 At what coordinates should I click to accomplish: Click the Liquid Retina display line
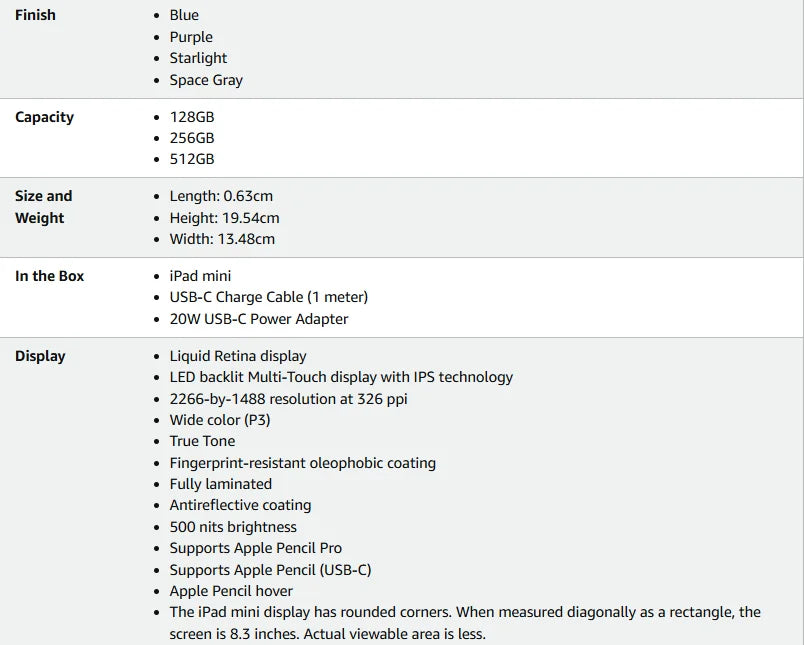coord(238,356)
